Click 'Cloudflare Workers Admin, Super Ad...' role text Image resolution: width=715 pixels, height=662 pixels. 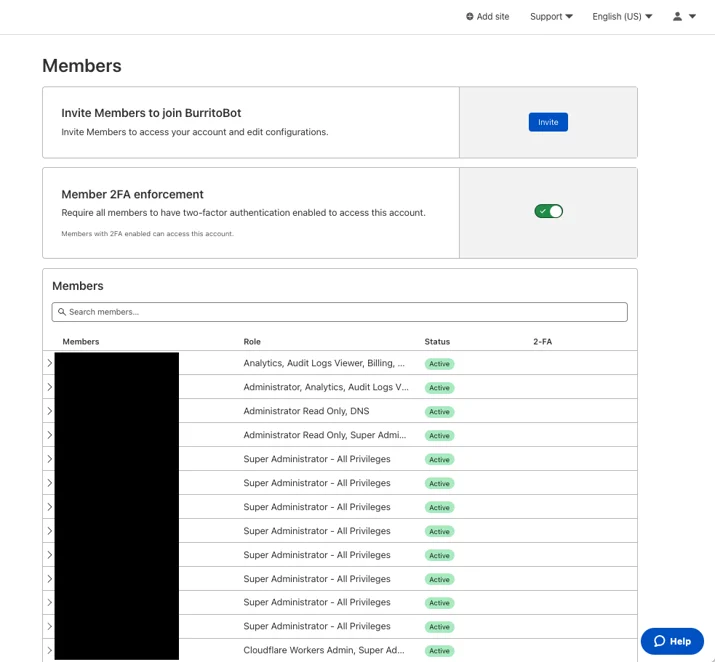[324, 650]
